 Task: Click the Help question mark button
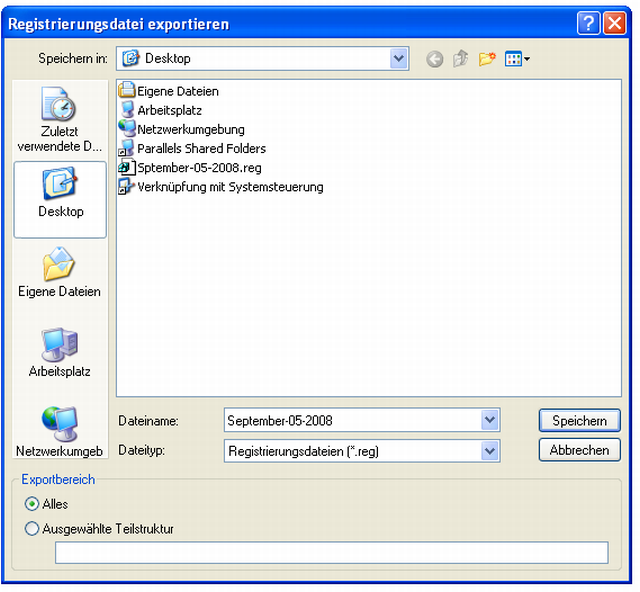(589, 23)
